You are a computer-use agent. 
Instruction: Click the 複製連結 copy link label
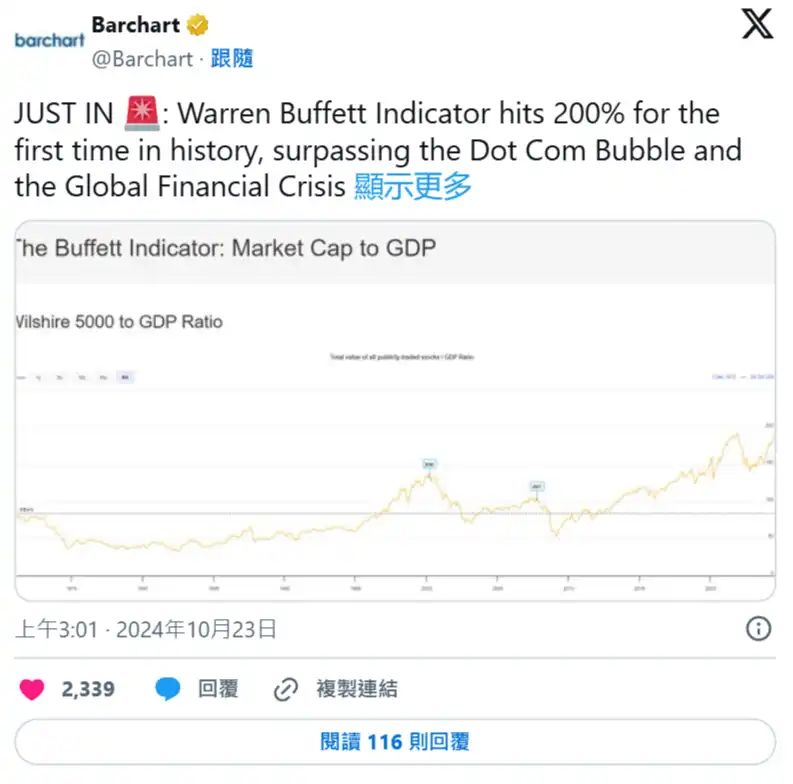click(x=356, y=688)
